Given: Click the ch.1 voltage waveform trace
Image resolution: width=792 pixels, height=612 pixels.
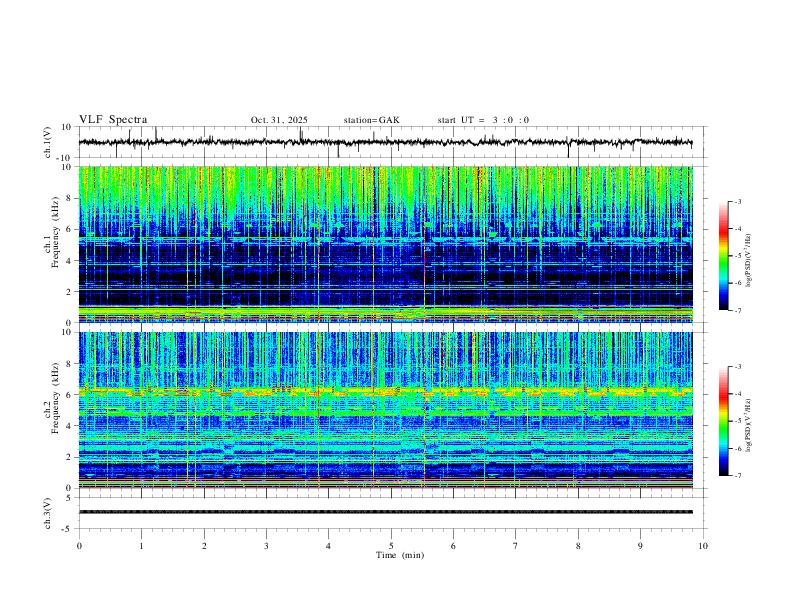Looking at the screenshot, I should pos(385,142).
